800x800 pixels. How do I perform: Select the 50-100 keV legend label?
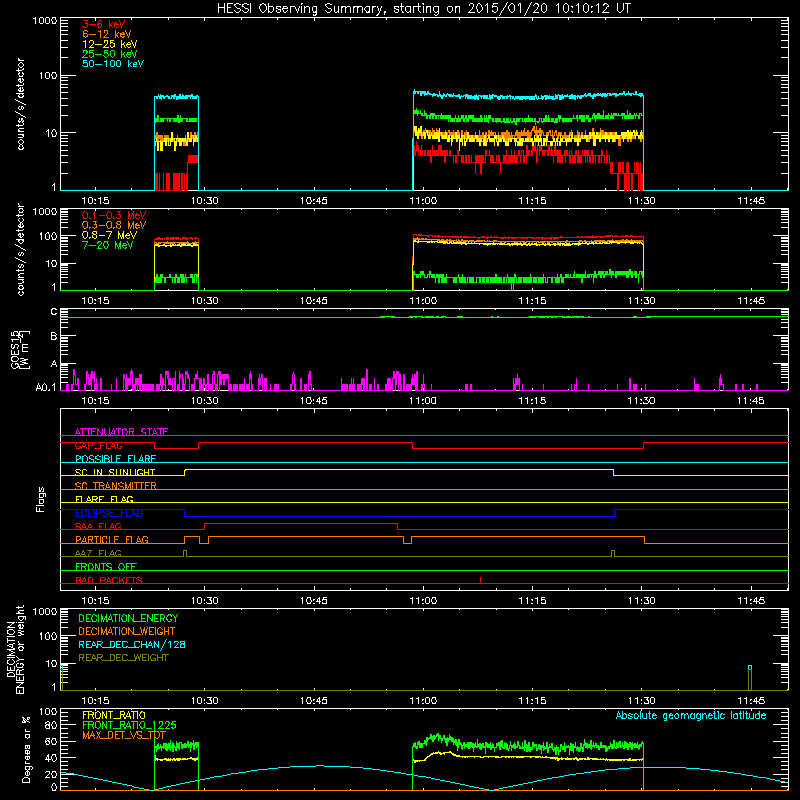113,64
